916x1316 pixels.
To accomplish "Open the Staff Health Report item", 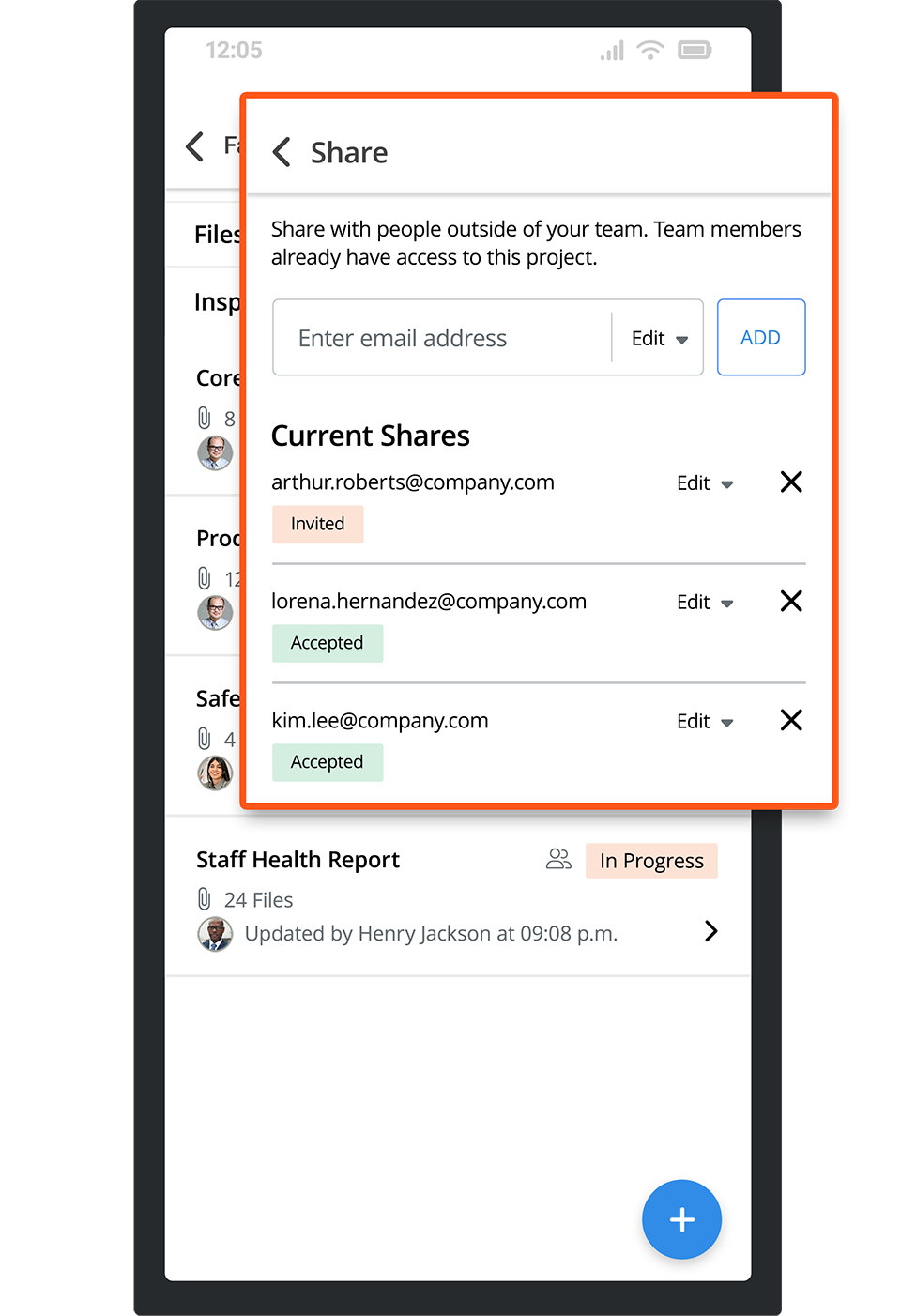I will (x=298, y=860).
